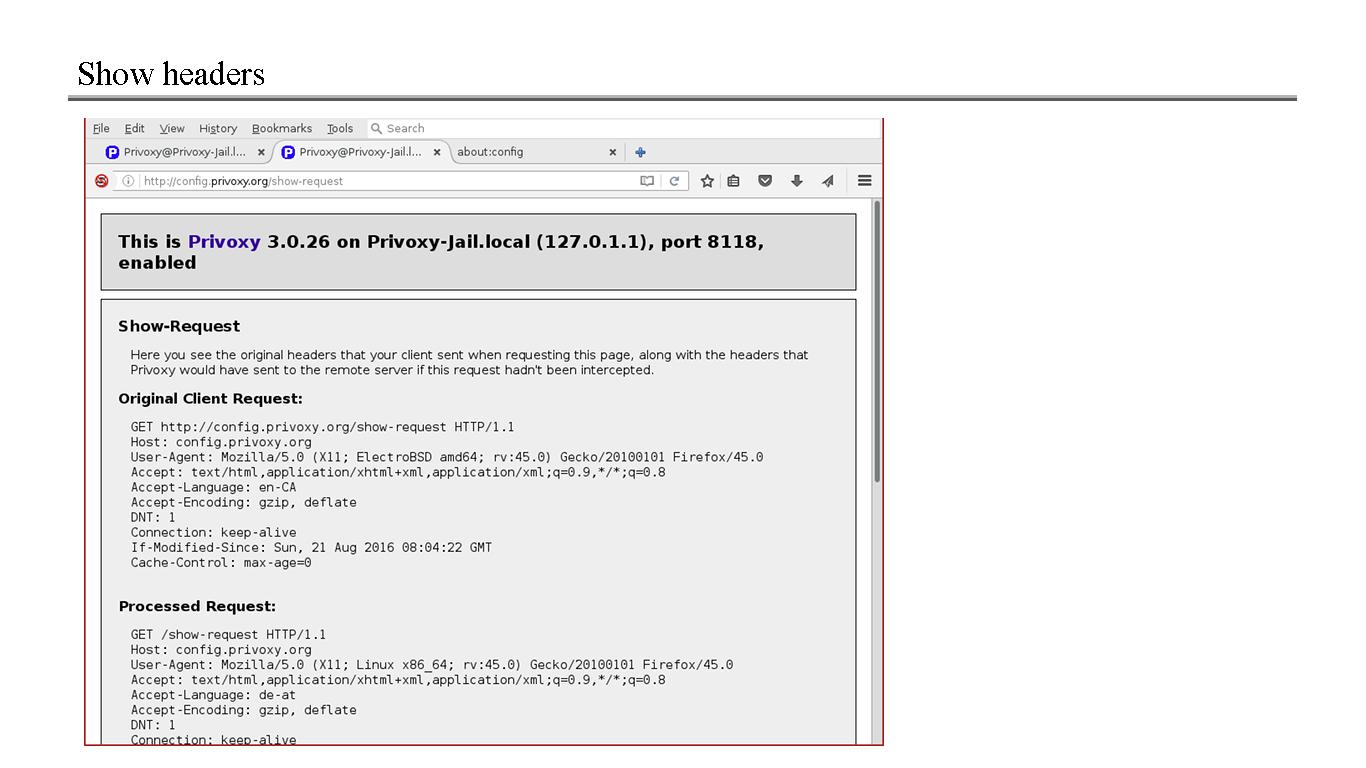The height and width of the screenshot is (768, 1366).
Task: Show bookmarks list icon
Action: [x=733, y=181]
